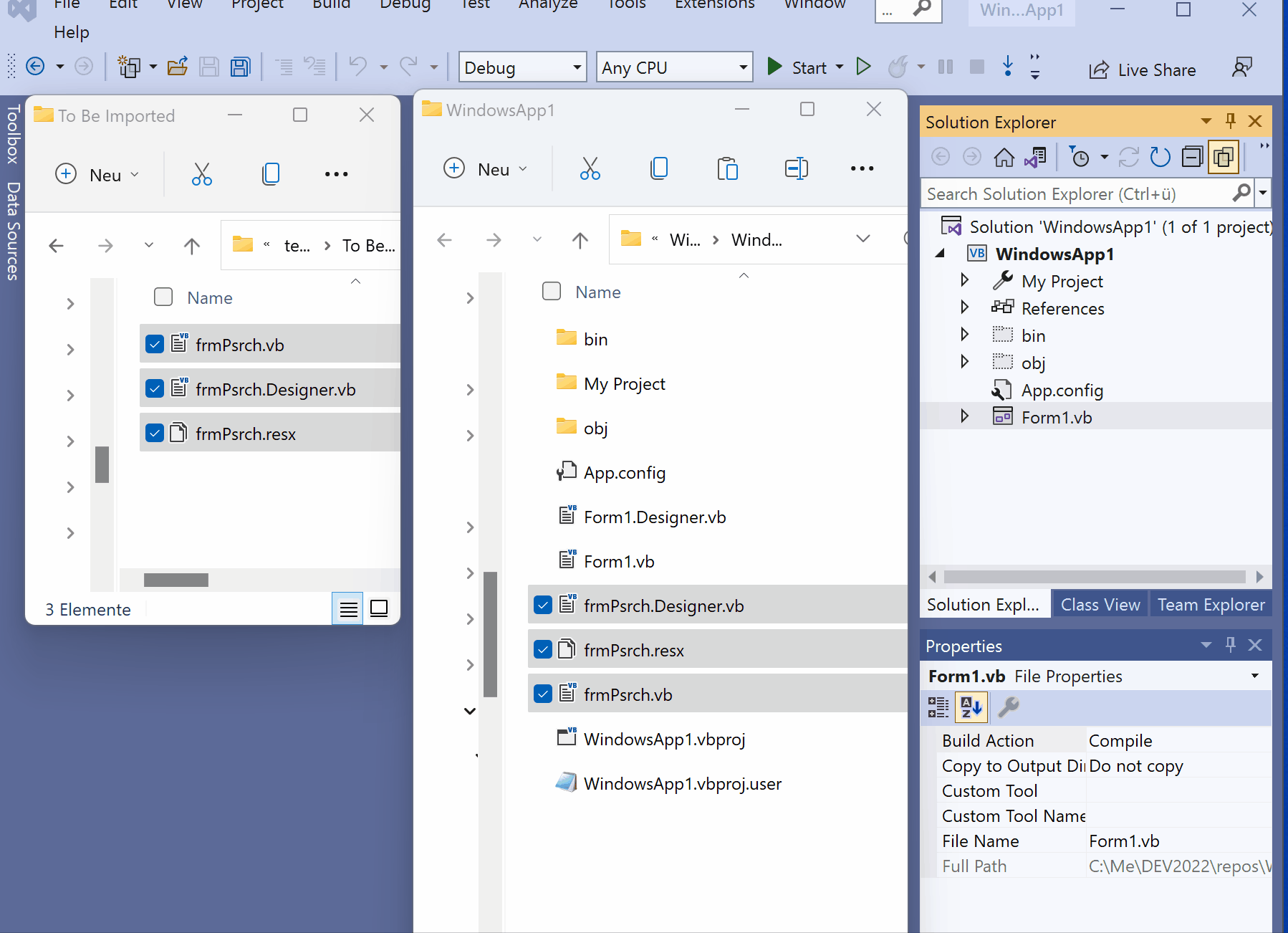Uncheck frmPsrch.resx in WindowsApp1 window
The width and height of the screenshot is (1288, 933).
[543, 649]
